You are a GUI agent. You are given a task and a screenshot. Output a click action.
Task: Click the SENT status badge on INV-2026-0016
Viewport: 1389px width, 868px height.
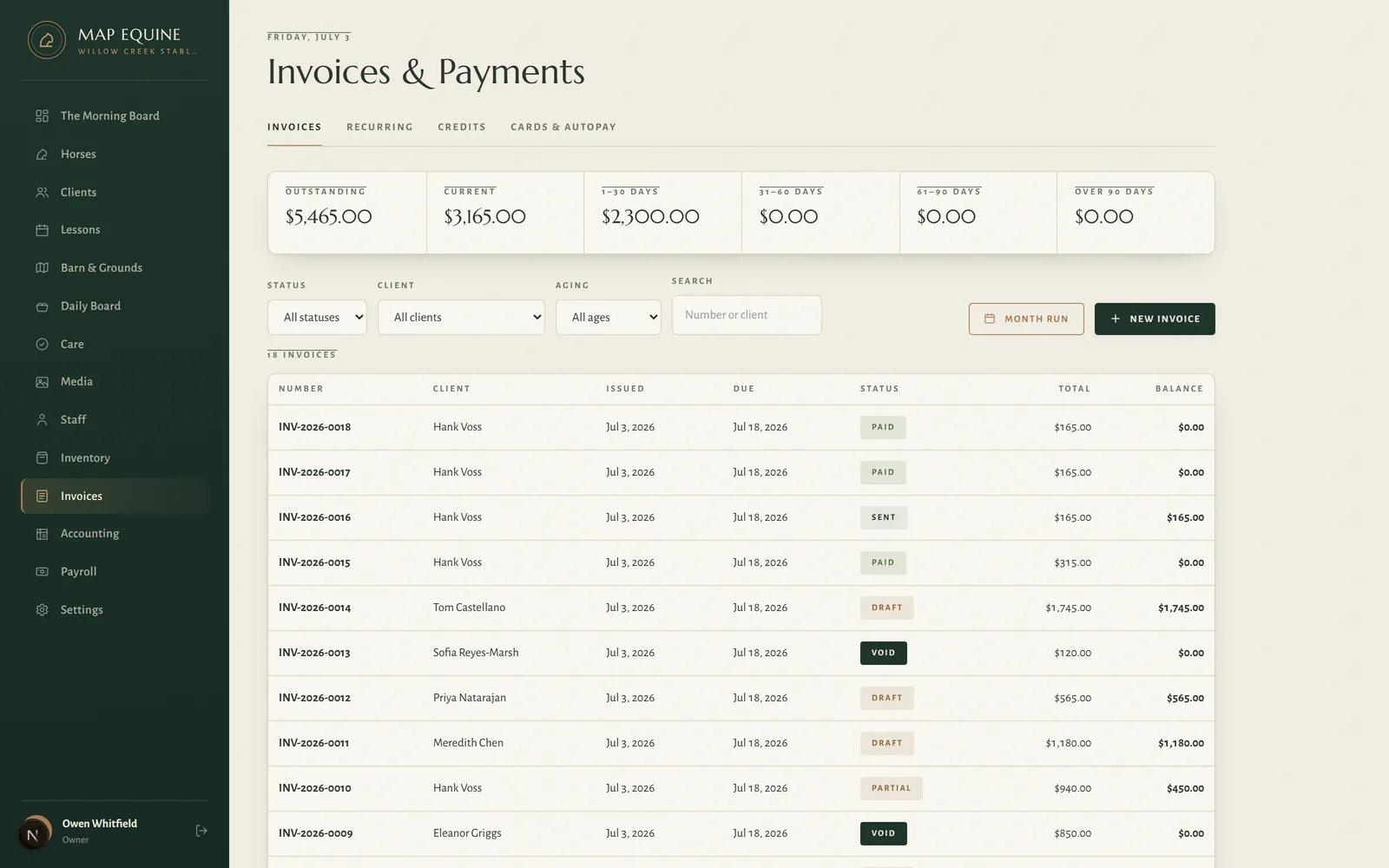884,517
